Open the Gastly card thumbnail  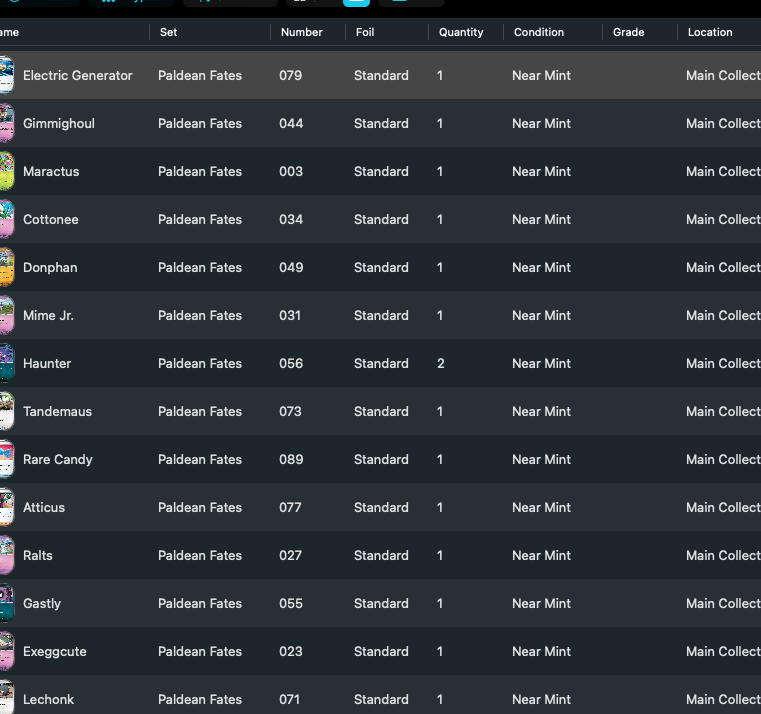tap(7, 603)
